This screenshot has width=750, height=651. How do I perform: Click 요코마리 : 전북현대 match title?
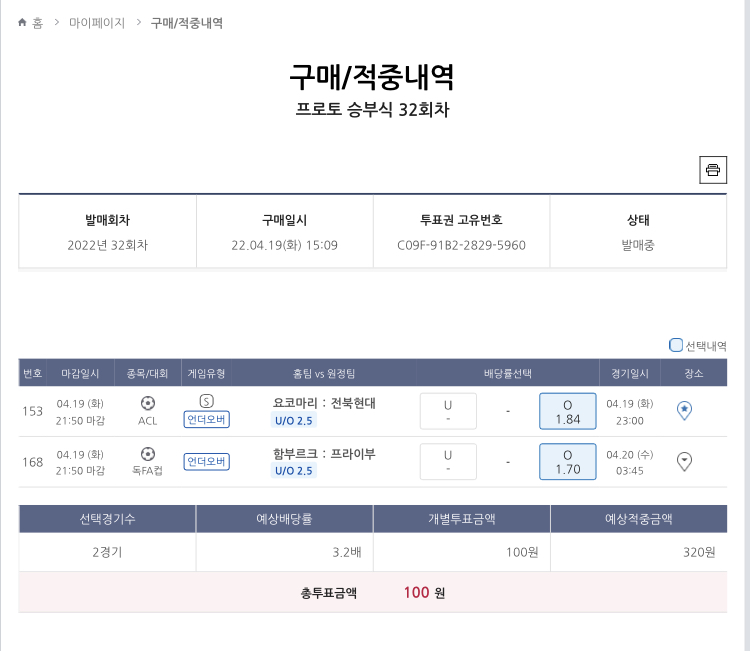tap(324, 403)
